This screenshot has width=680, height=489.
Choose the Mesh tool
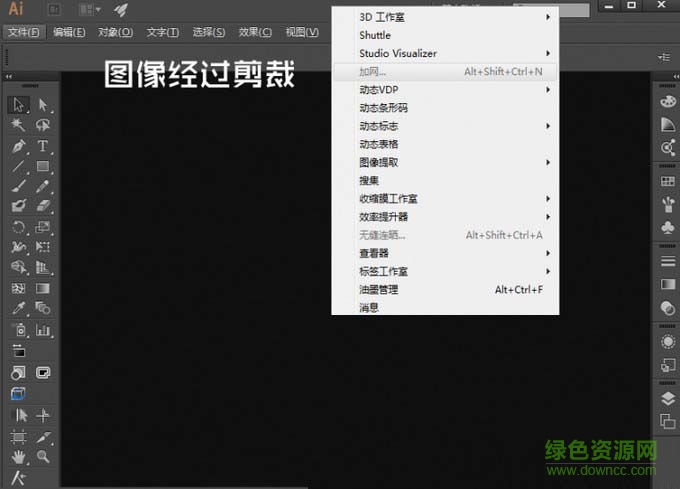(x=18, y=288)
